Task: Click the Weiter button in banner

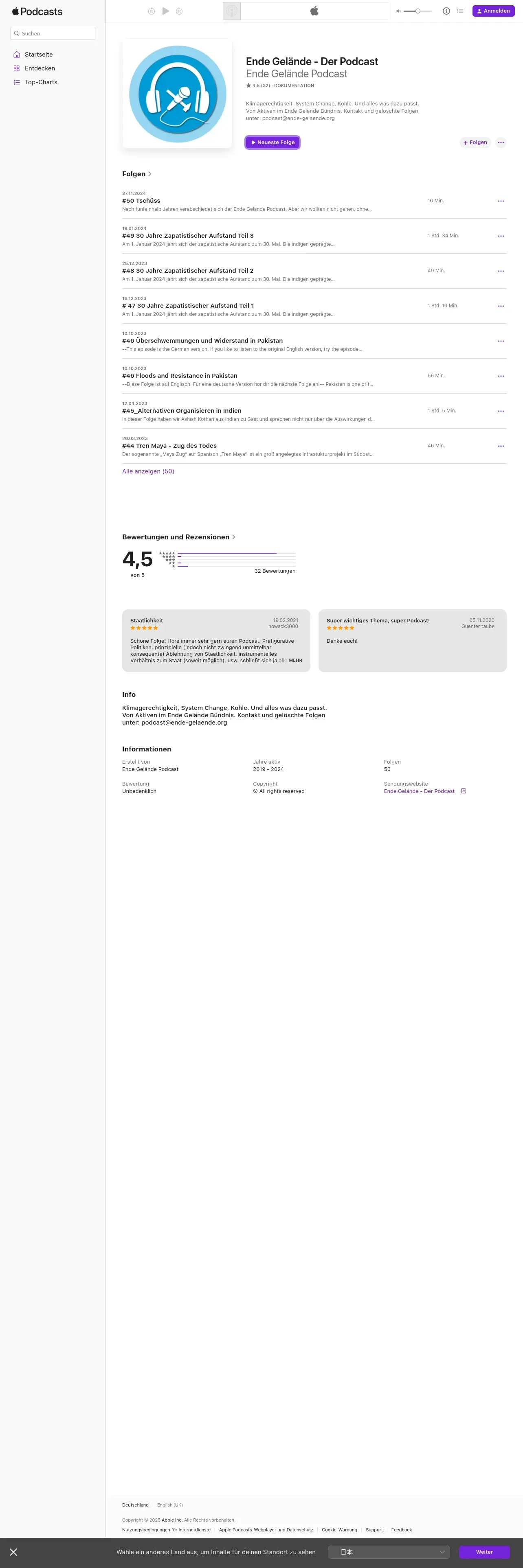Action: click(x=484, y=1552)
